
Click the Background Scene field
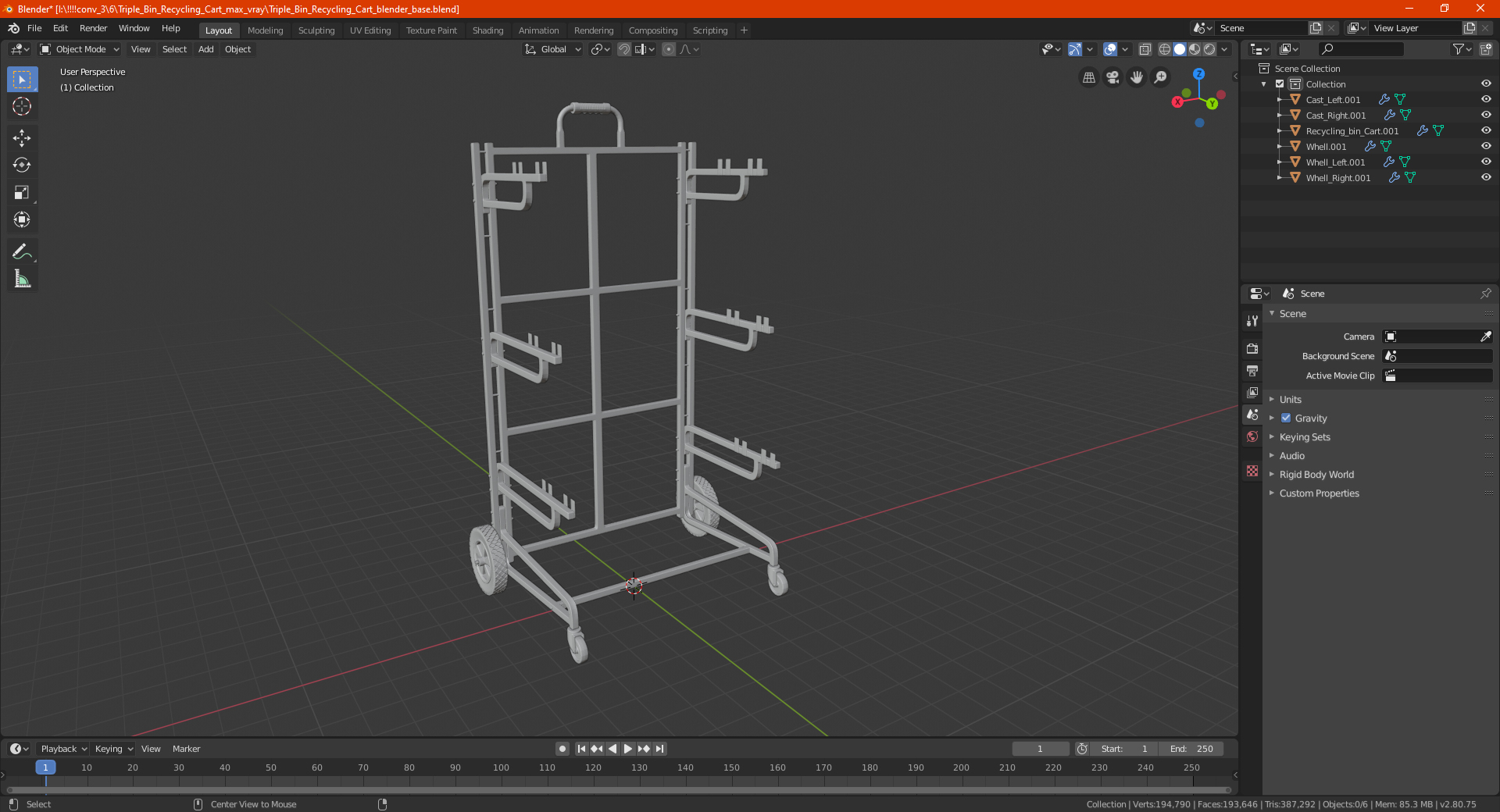[1437, 356]
